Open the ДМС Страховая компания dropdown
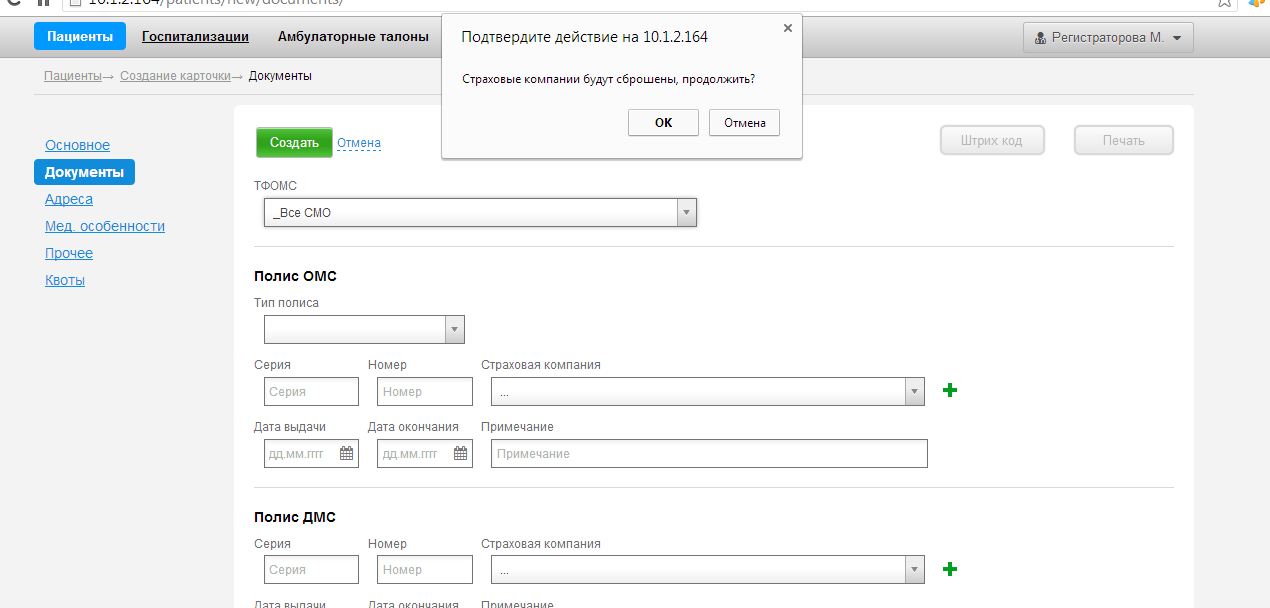Viewport: 1270px width, 608px height. click(708, 570)
